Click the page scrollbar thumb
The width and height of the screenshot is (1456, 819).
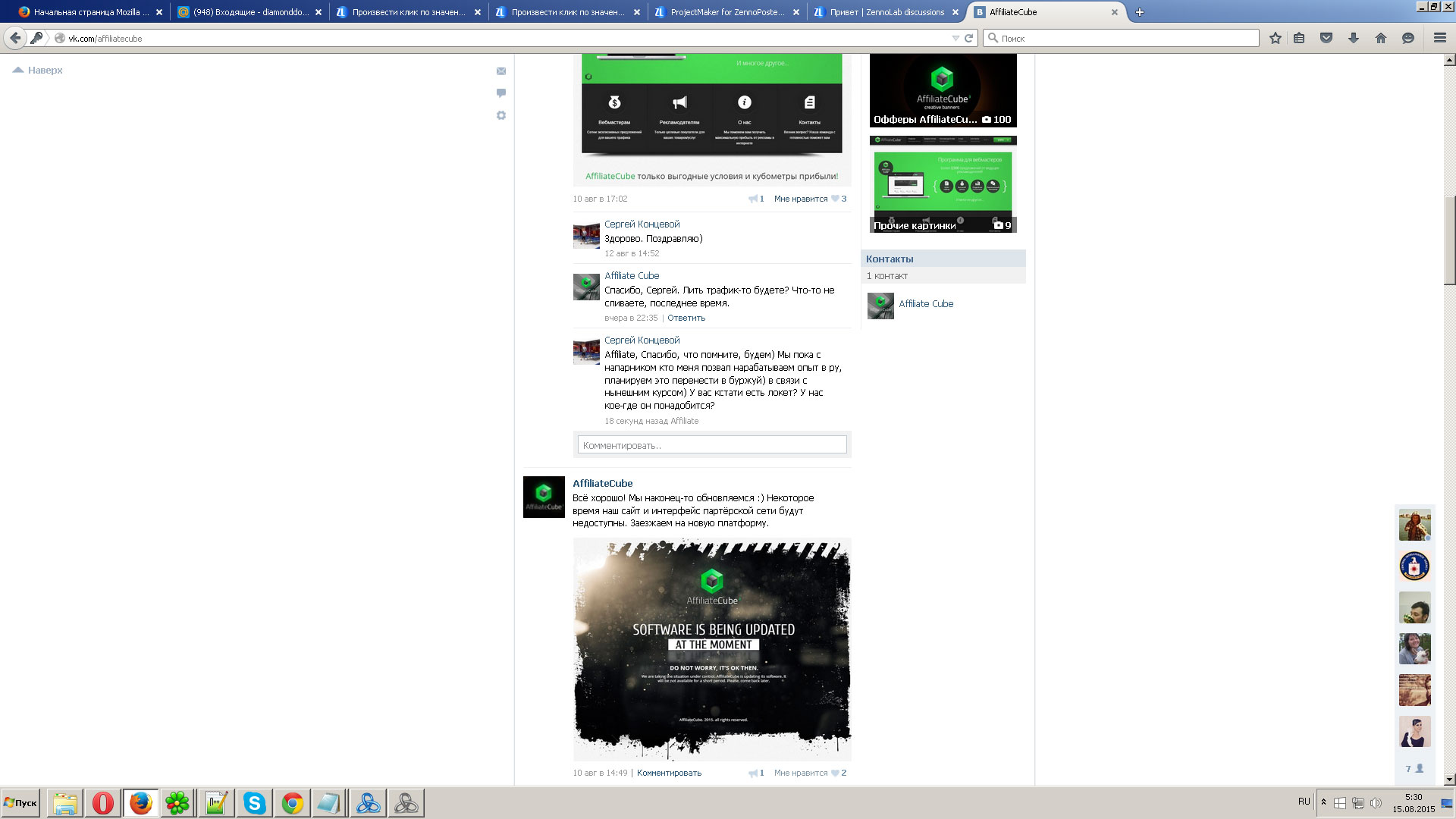[1449, 240]
